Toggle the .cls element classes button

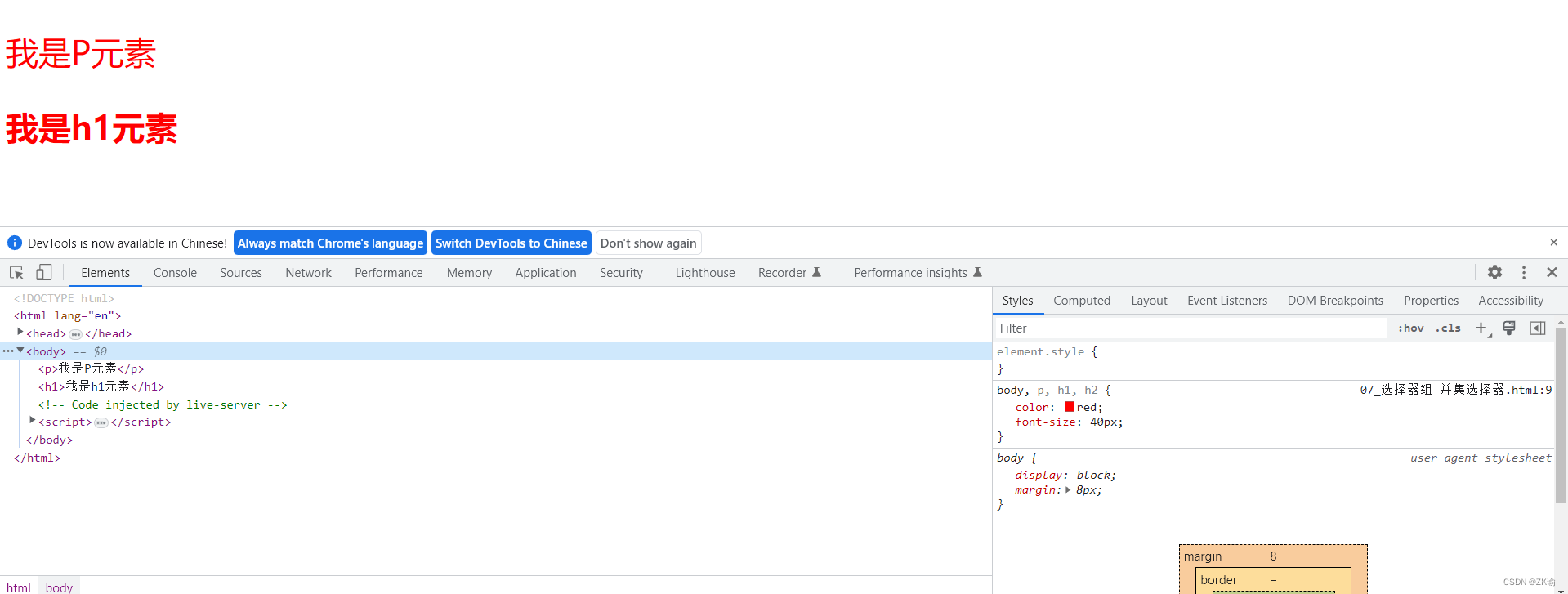coord(1448,328)
